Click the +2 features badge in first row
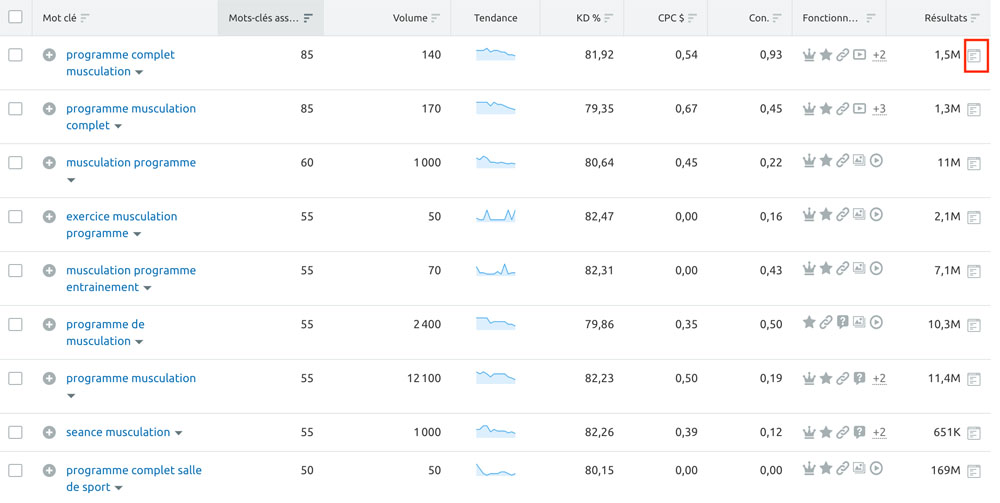 [879, 55]
